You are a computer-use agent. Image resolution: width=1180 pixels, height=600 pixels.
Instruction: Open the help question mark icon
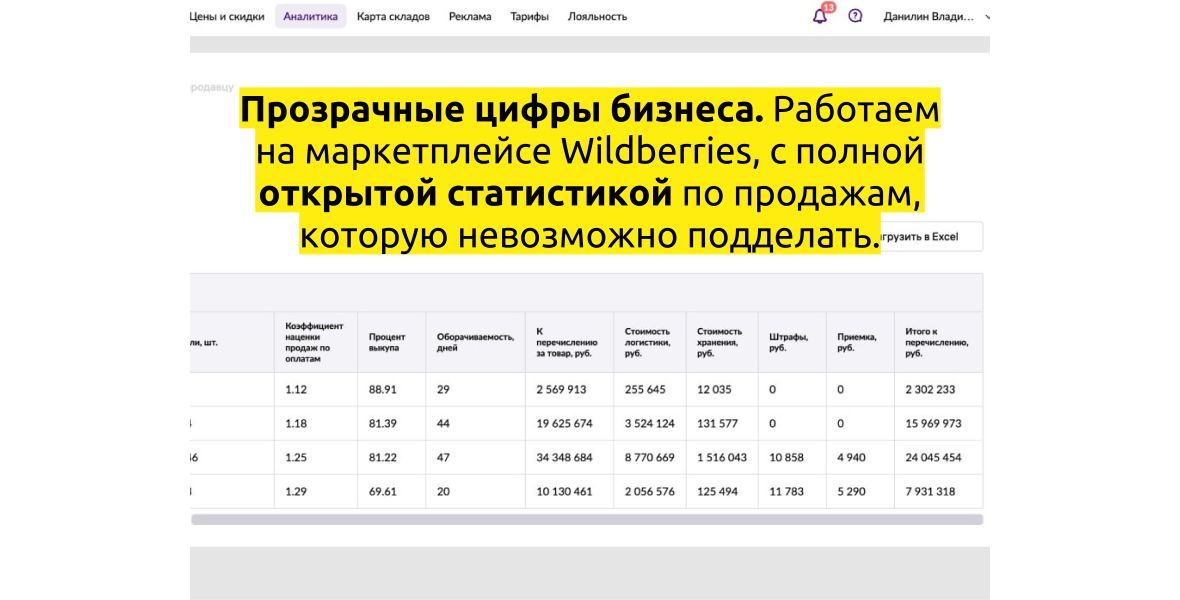click(x=855, y=16)
